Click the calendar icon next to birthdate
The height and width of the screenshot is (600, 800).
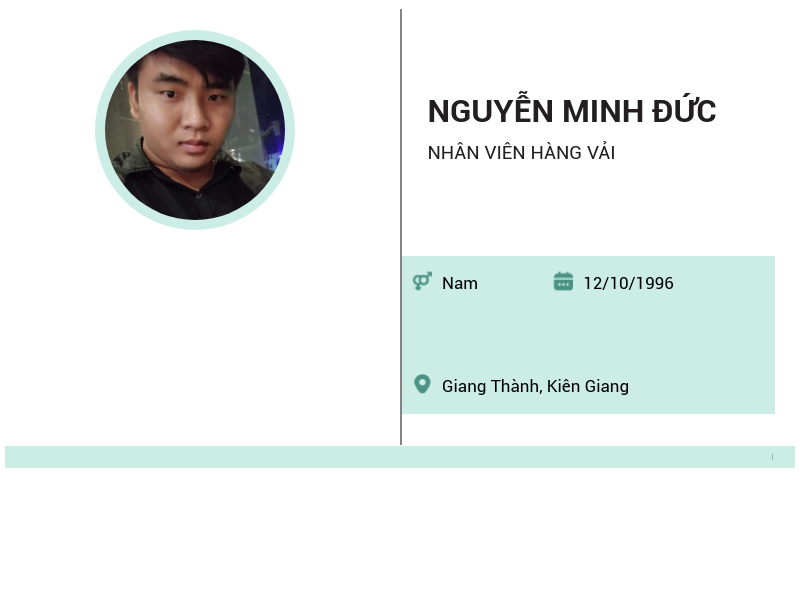563,282
